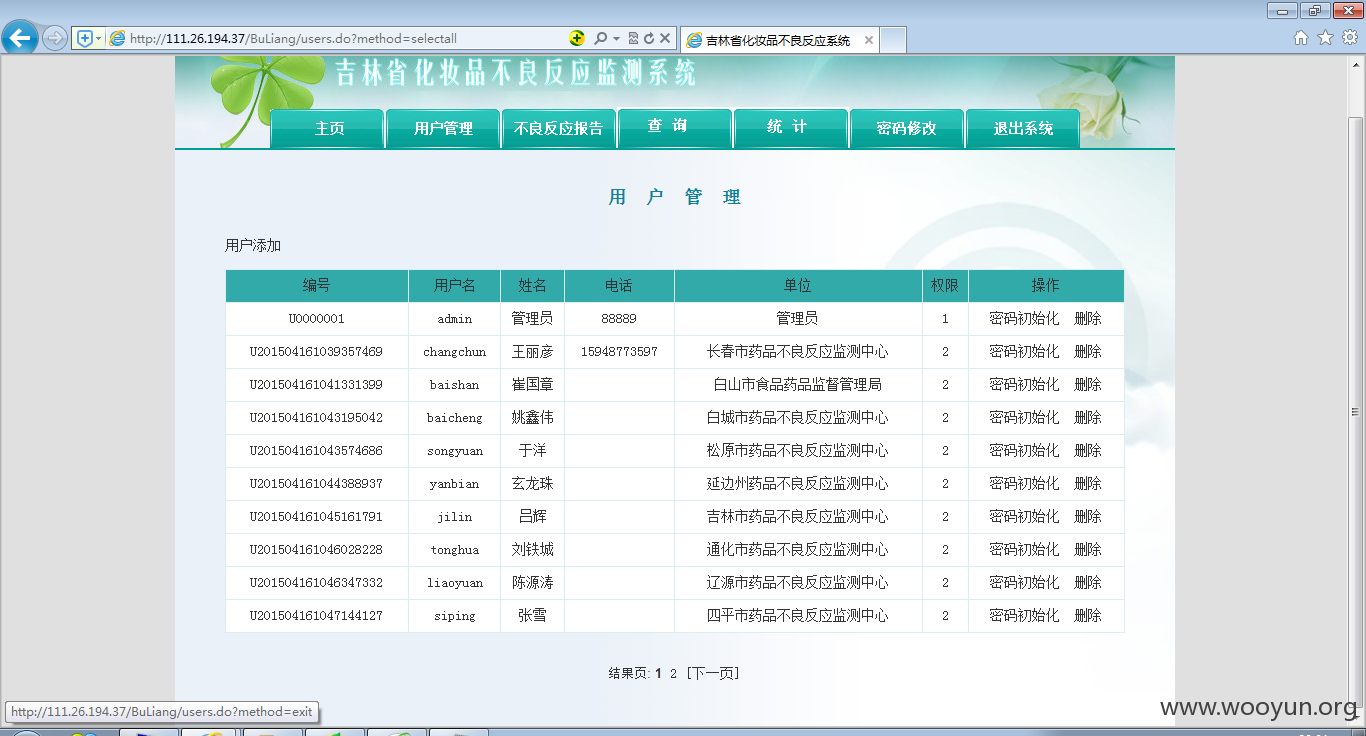Image resolution: width=1366 pixels, height=736 pixels.
Task: Click the 用户添加 link
Action: (253, 245)
